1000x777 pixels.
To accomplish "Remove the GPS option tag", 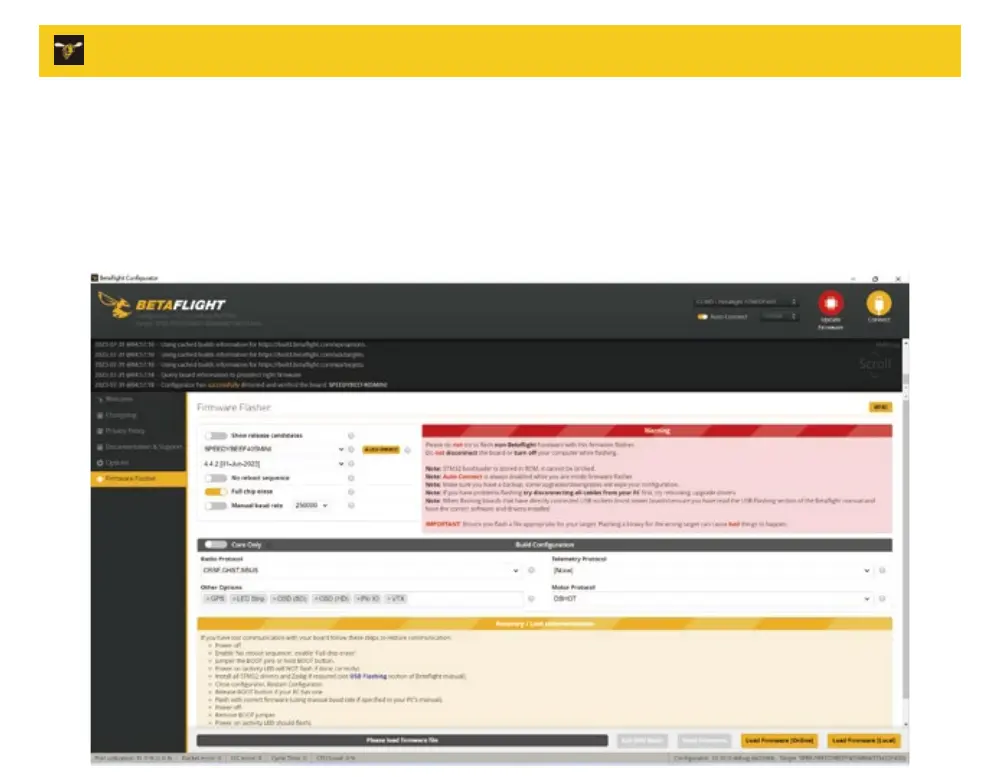I will (208, 598).
